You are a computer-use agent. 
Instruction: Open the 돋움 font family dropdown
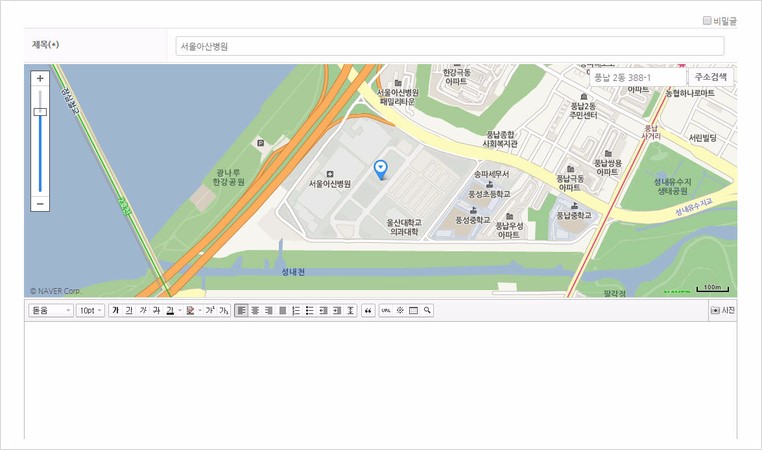[x=51, y=311]
